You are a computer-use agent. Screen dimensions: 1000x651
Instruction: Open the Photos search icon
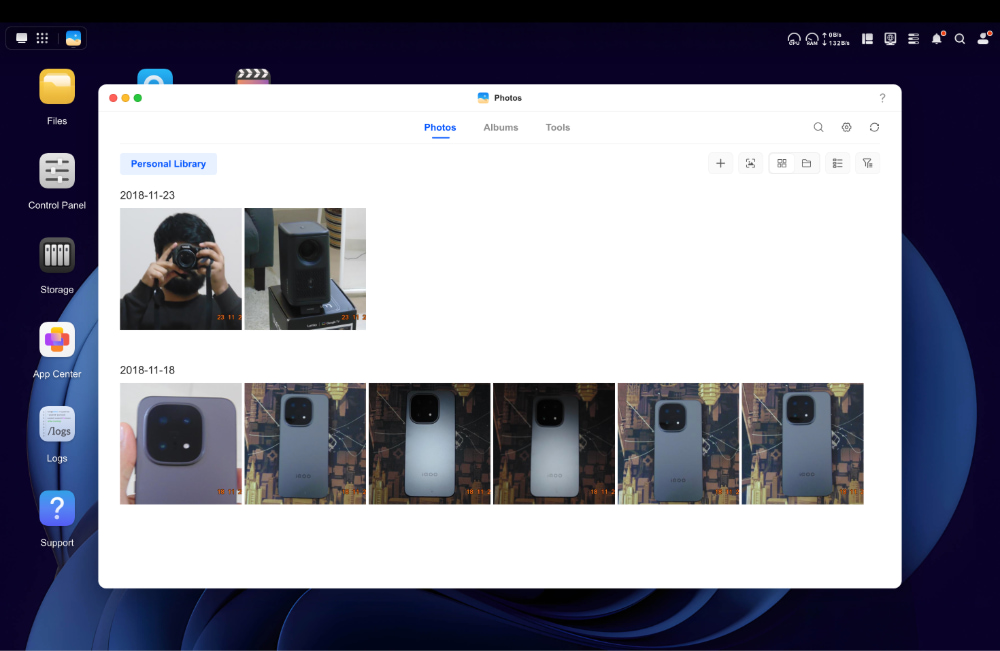[818, 127]
